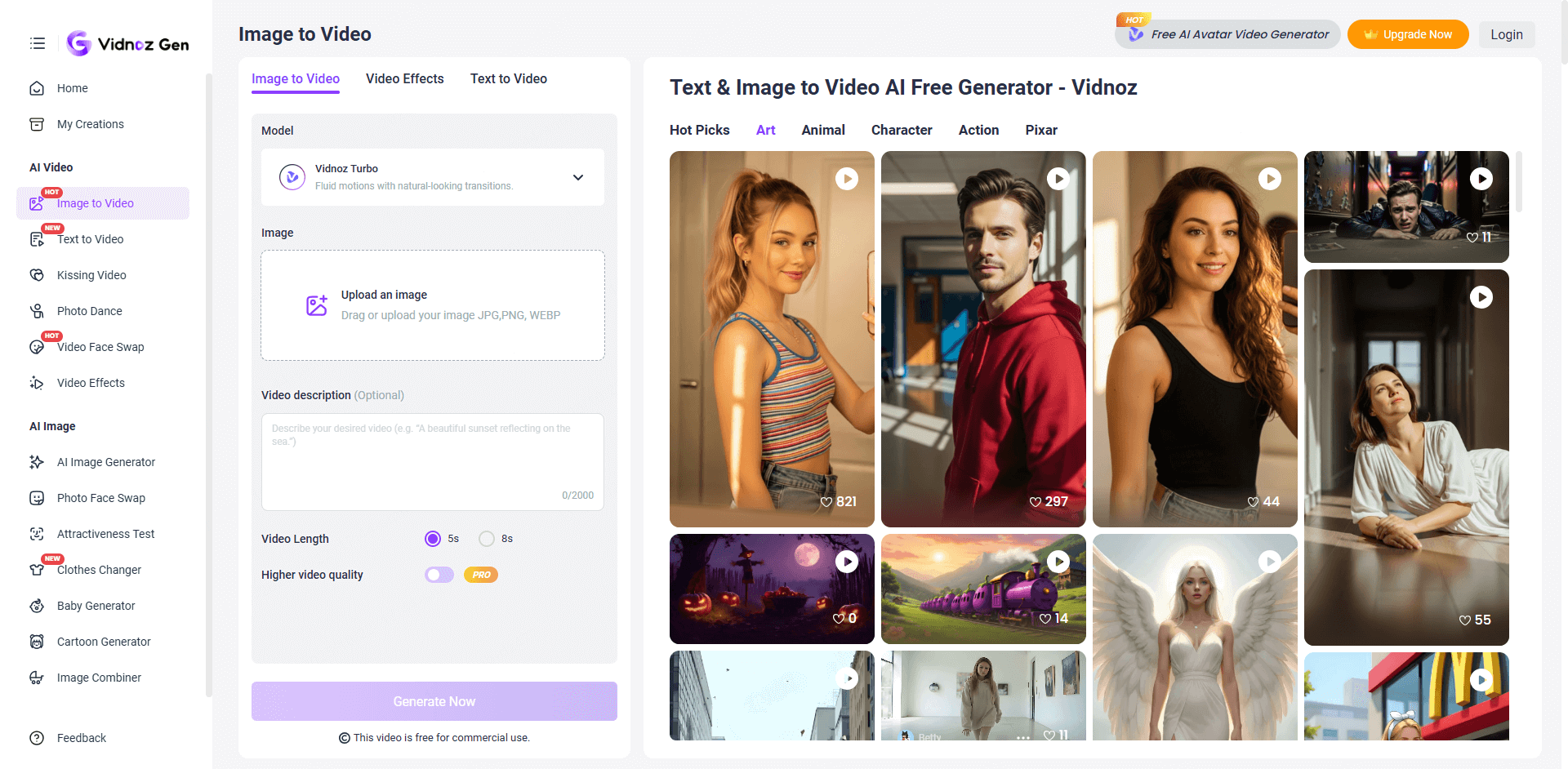
Task: Click the upload image icon in dropzone
Action: click(316, 305)
